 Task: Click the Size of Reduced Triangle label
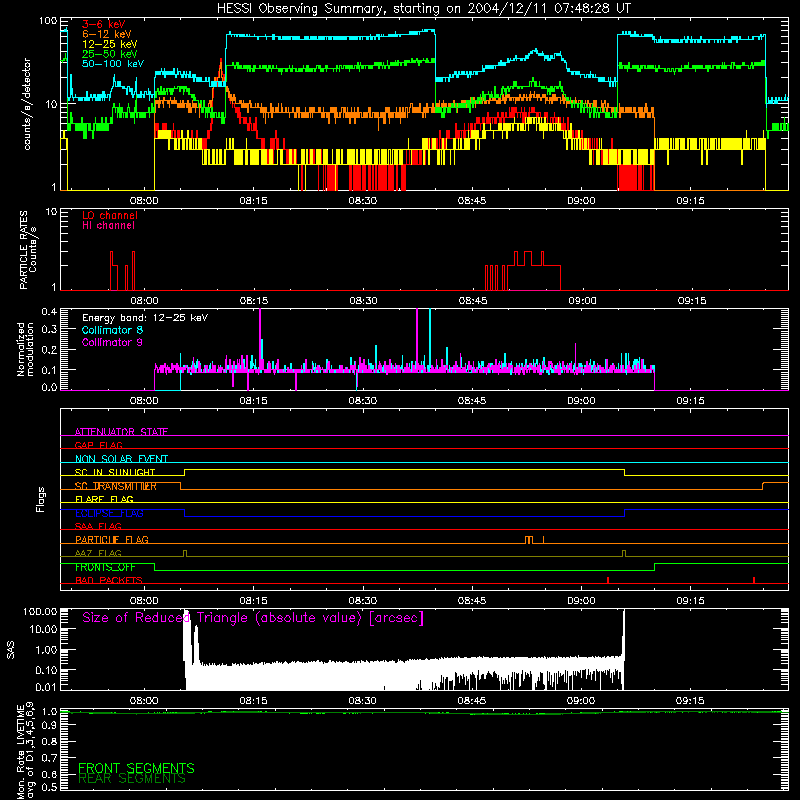253,618
